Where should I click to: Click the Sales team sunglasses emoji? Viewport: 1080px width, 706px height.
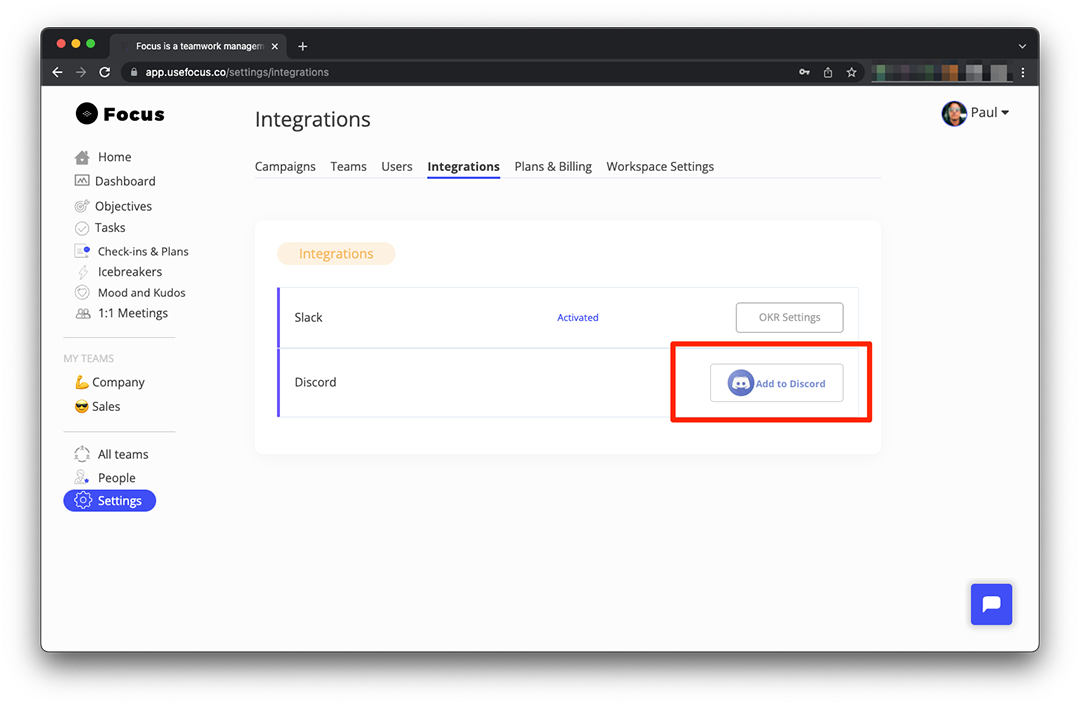[81, 406]
